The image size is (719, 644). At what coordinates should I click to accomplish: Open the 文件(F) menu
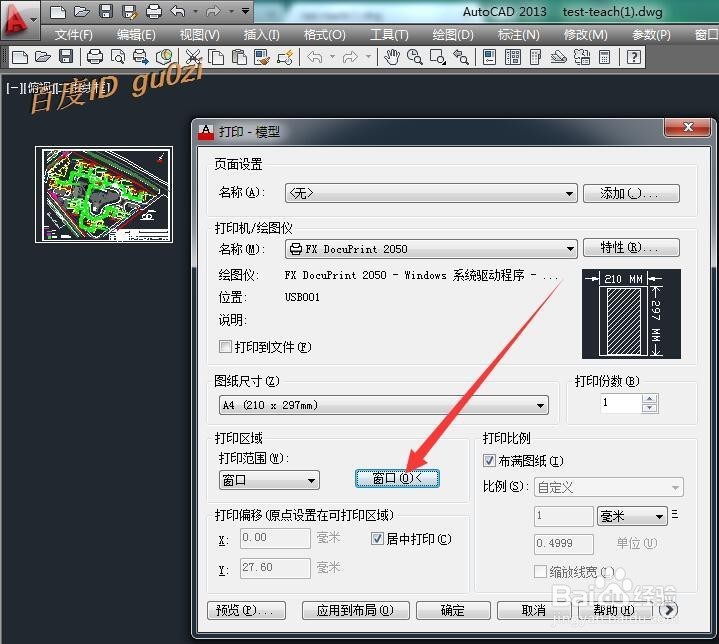tap(73, 35)
